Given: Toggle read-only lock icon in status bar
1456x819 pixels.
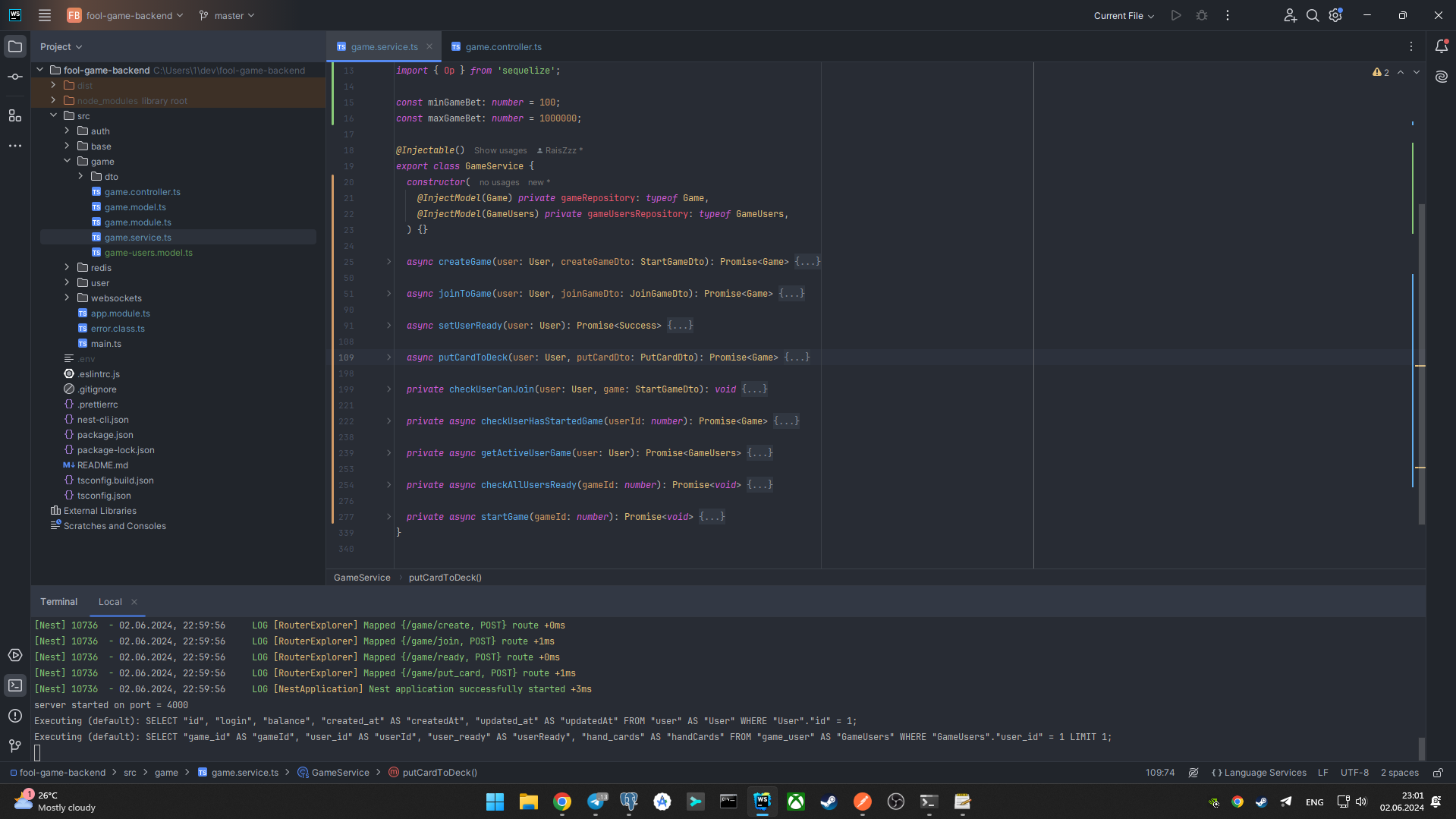Looking at the screenshot, I should pyautogui.click(x=1438, y=773).
